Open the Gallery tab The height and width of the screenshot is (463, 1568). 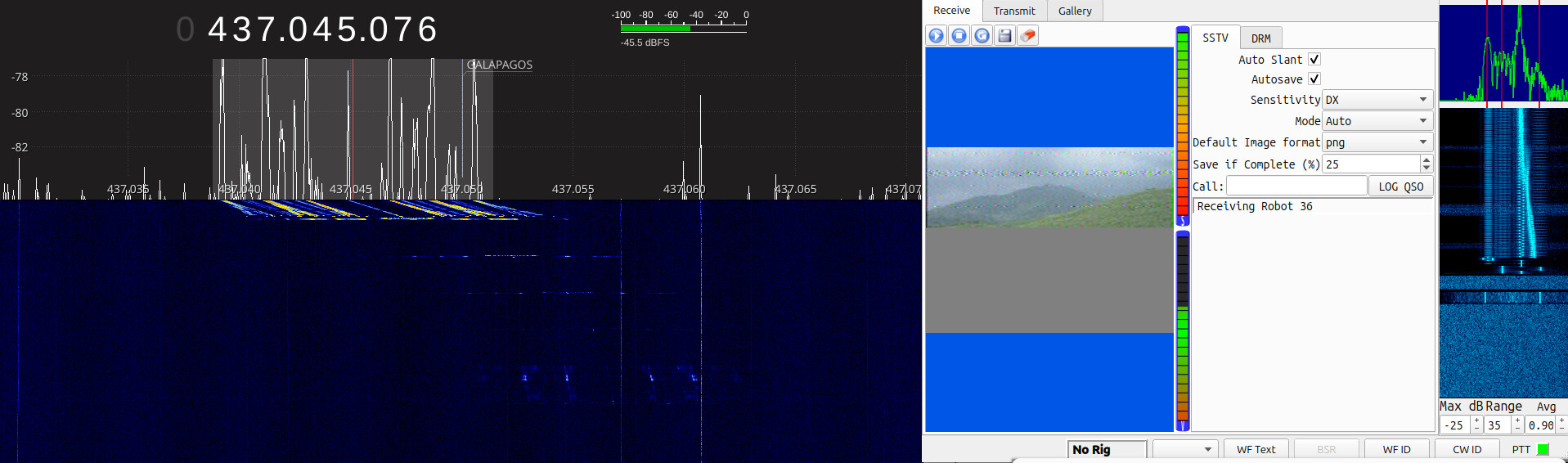coord(1075,11)
